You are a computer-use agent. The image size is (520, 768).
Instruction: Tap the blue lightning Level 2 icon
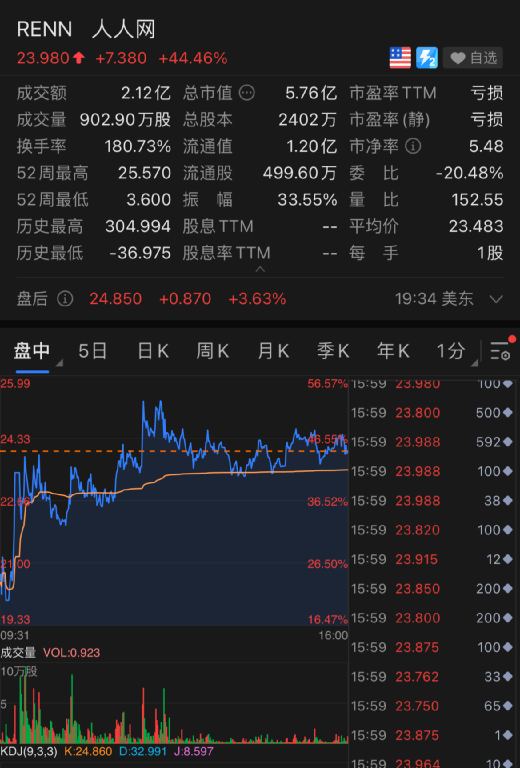pyautogui.click(x=426, y=58)
